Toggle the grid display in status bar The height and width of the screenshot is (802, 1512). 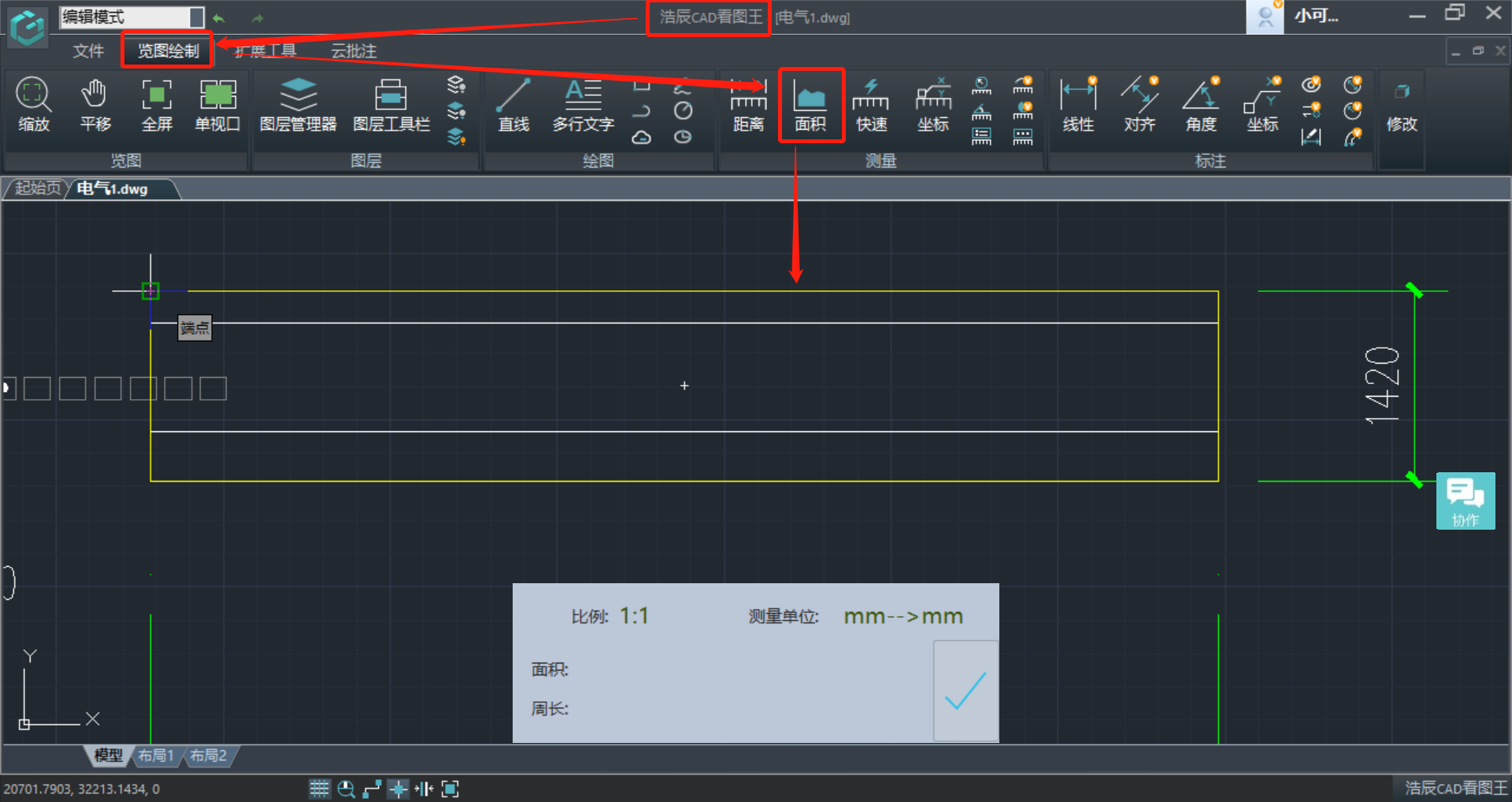point(319,789)
